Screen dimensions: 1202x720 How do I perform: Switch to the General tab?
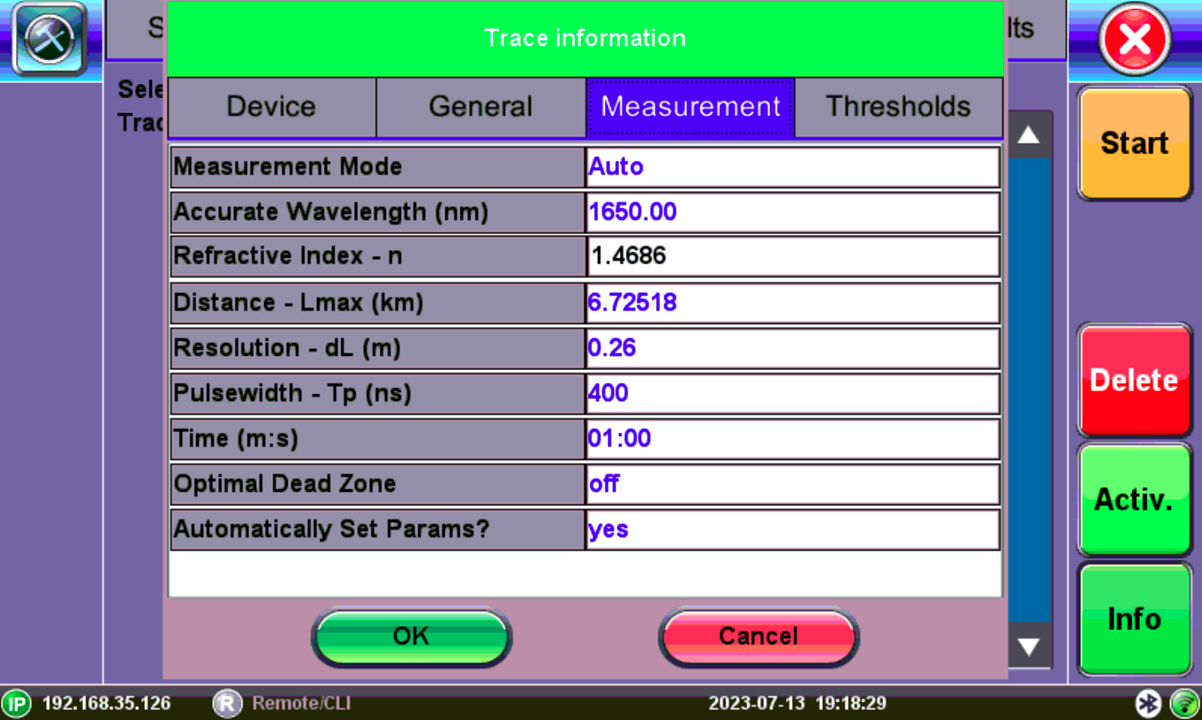(x=480, y=107)
